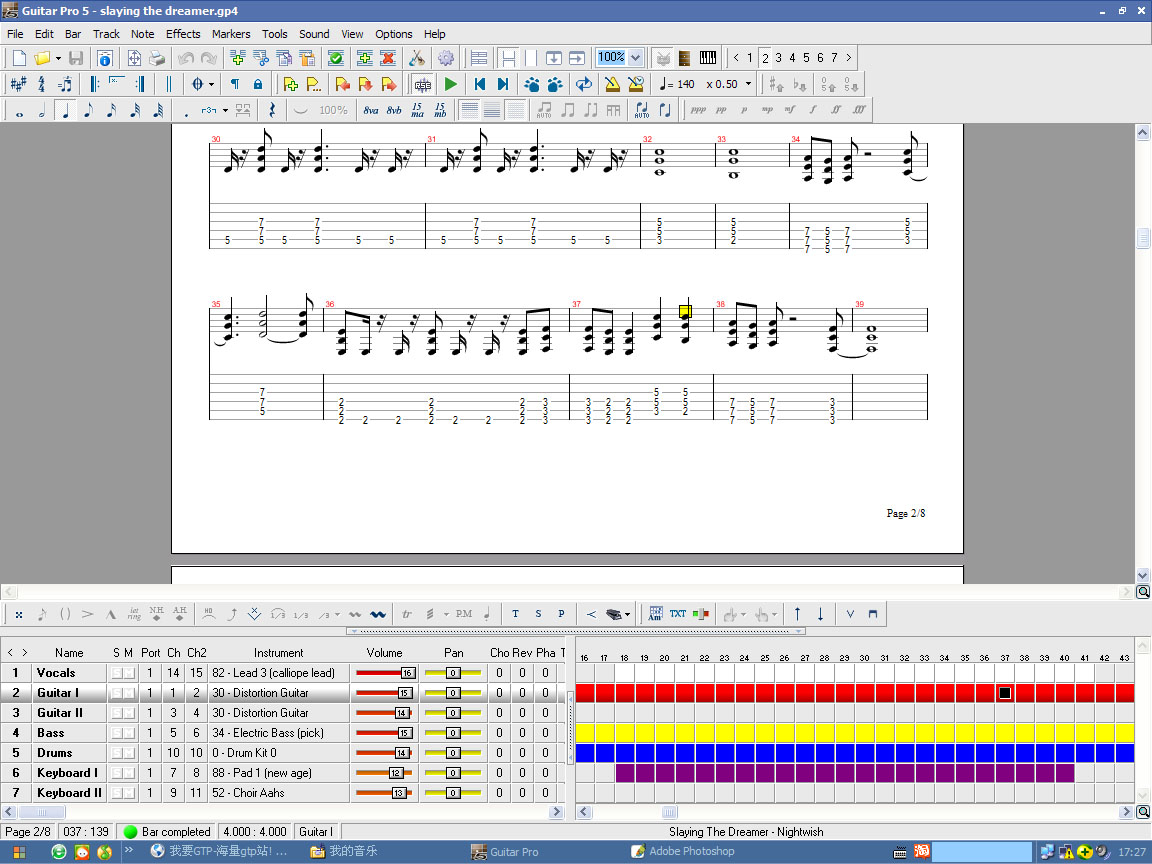1152x864 pixels.
Task: Select the whole note duration
Action: 19,110
